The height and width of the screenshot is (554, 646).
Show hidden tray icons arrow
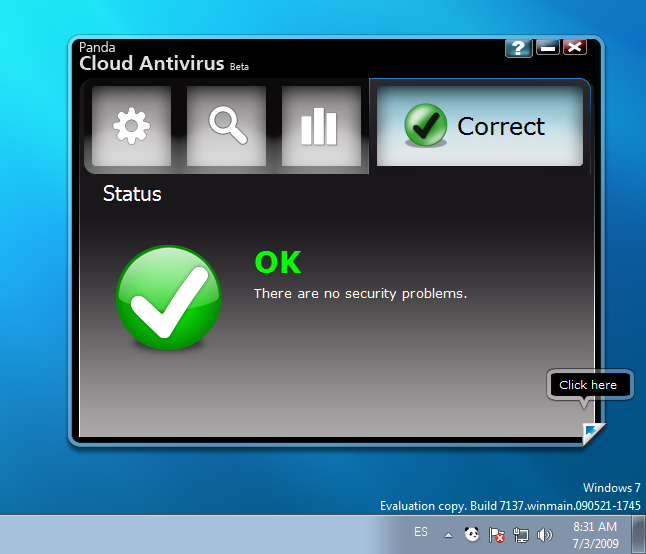(448, 535)
